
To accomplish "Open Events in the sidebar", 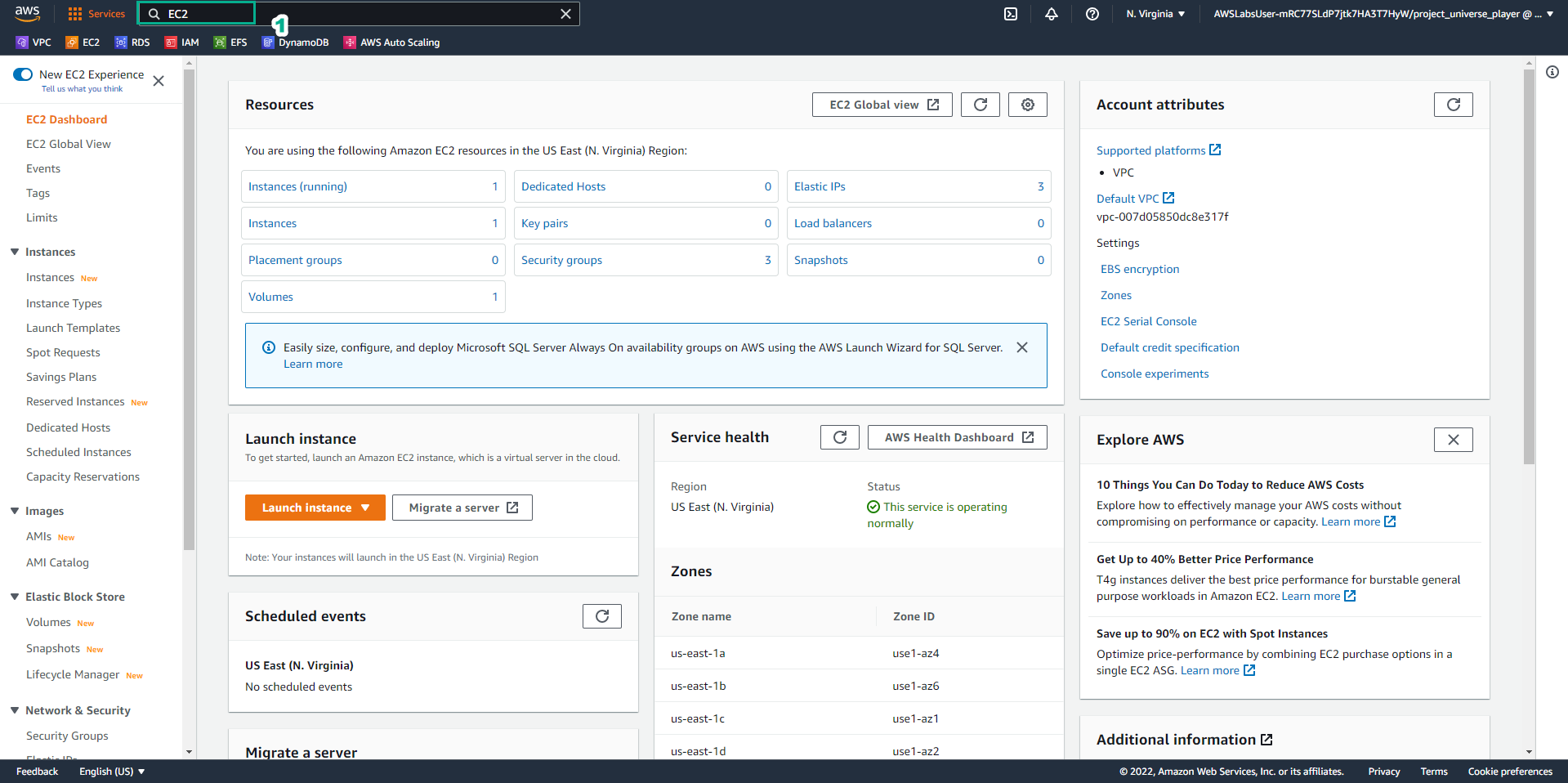I will [43, 168].
